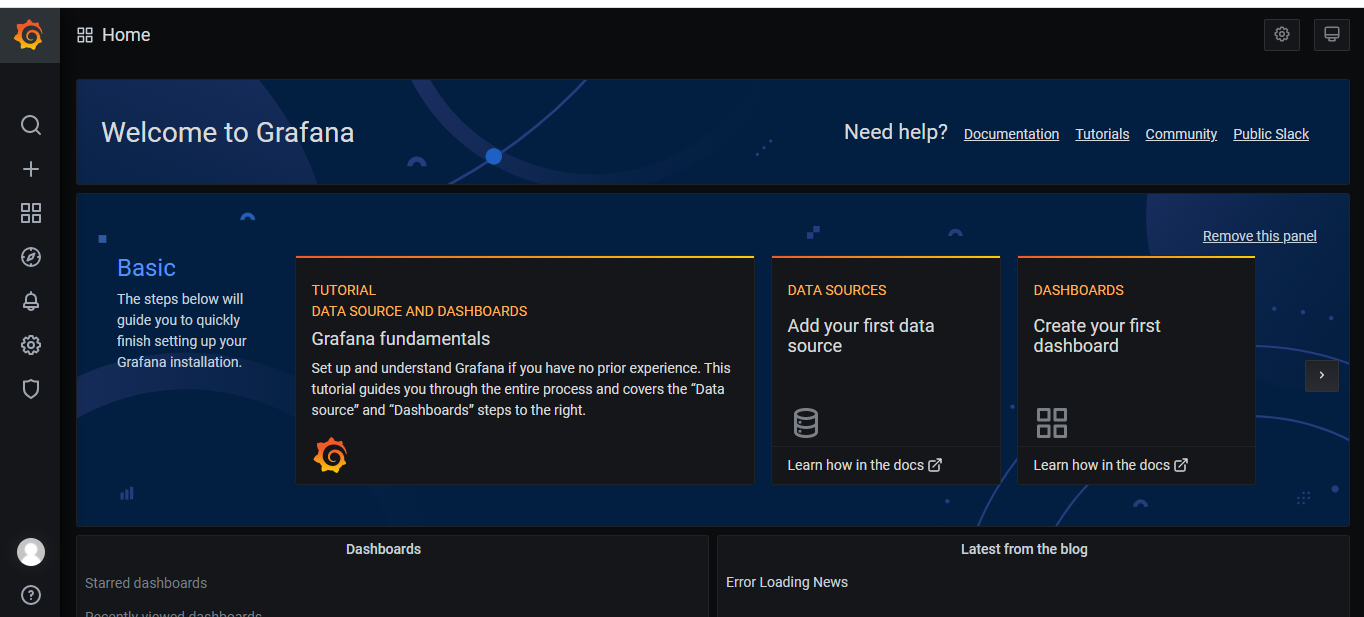Click the grid icon beside Home title

tap(85, 35)
